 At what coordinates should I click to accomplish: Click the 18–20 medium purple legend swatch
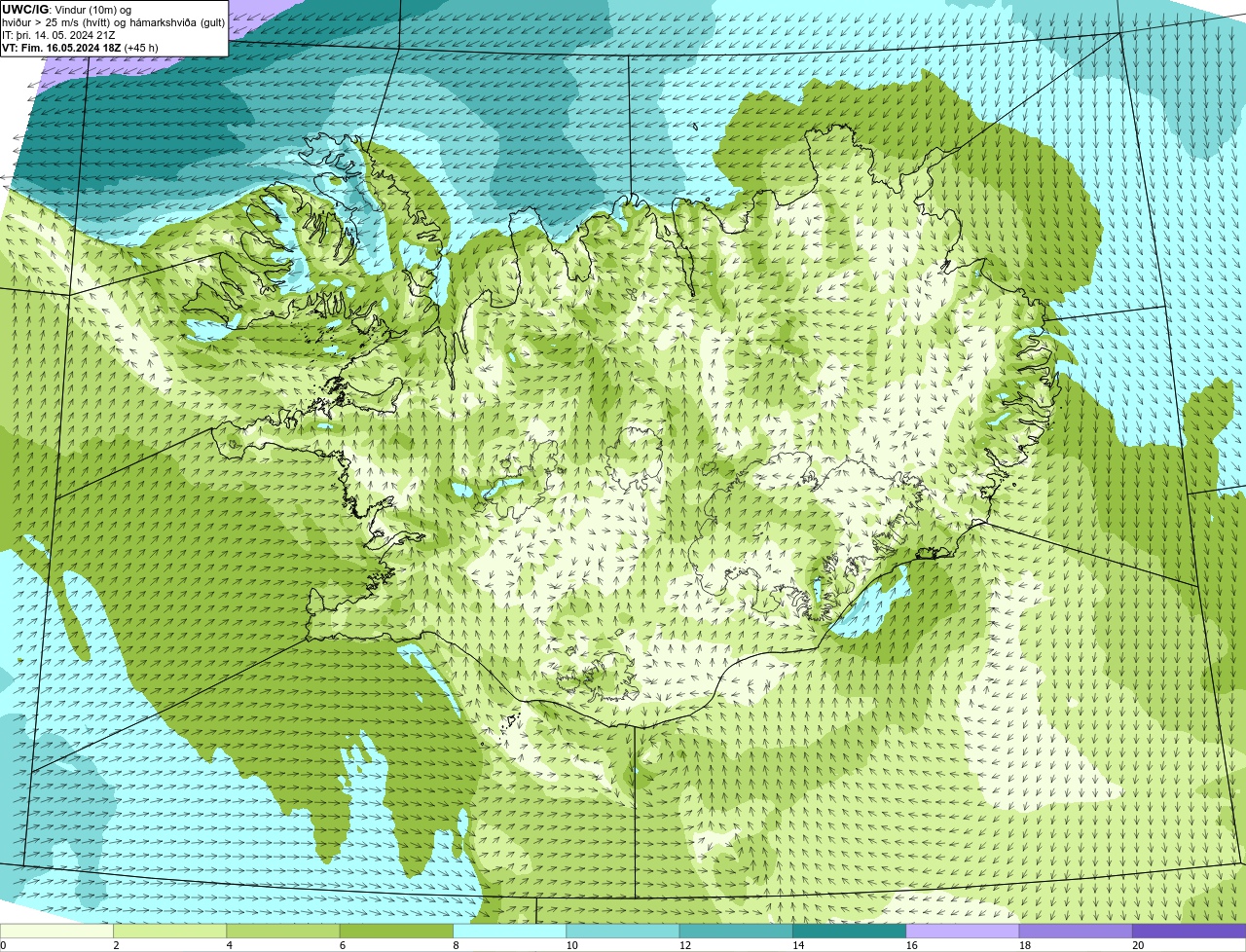[1076, 931]
